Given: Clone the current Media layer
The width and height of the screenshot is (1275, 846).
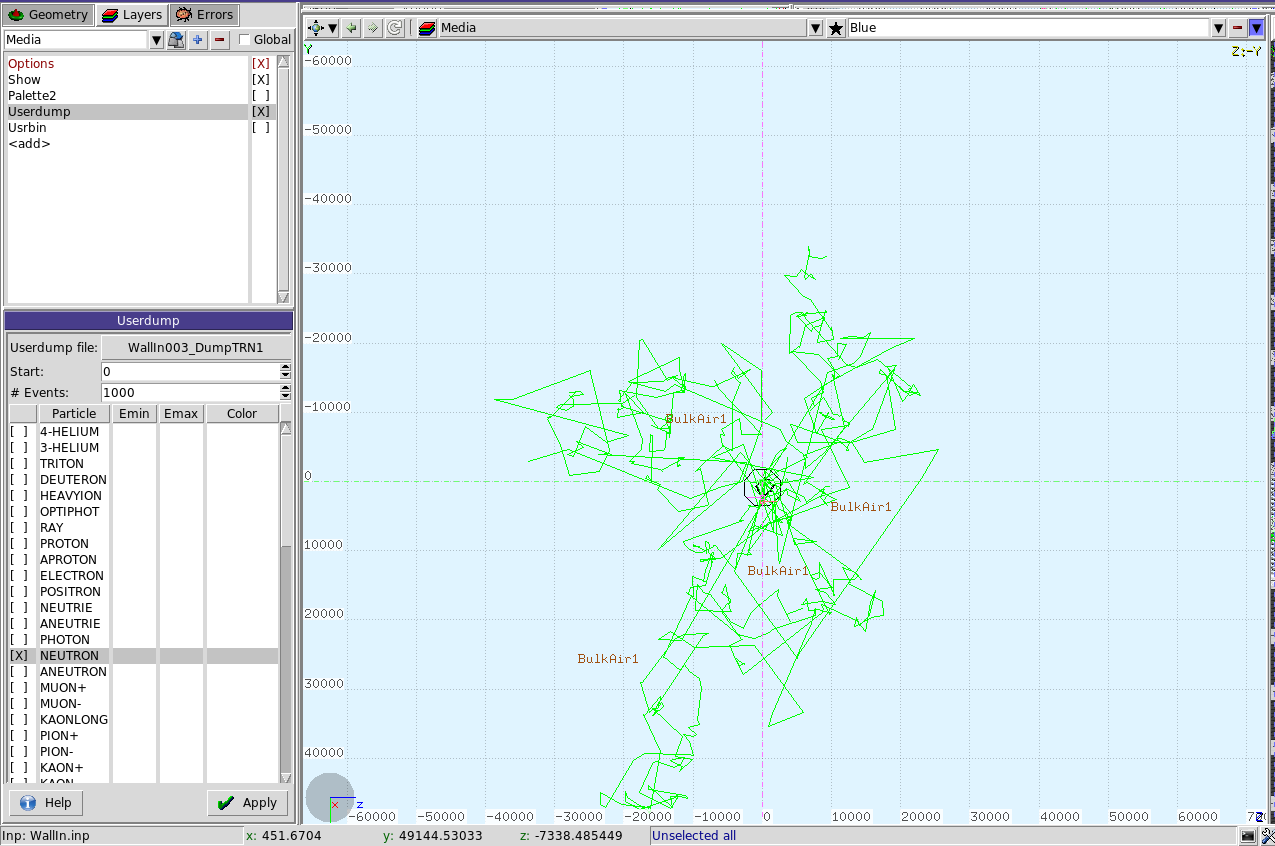Looking at the screenshot, I should [176, 40].
